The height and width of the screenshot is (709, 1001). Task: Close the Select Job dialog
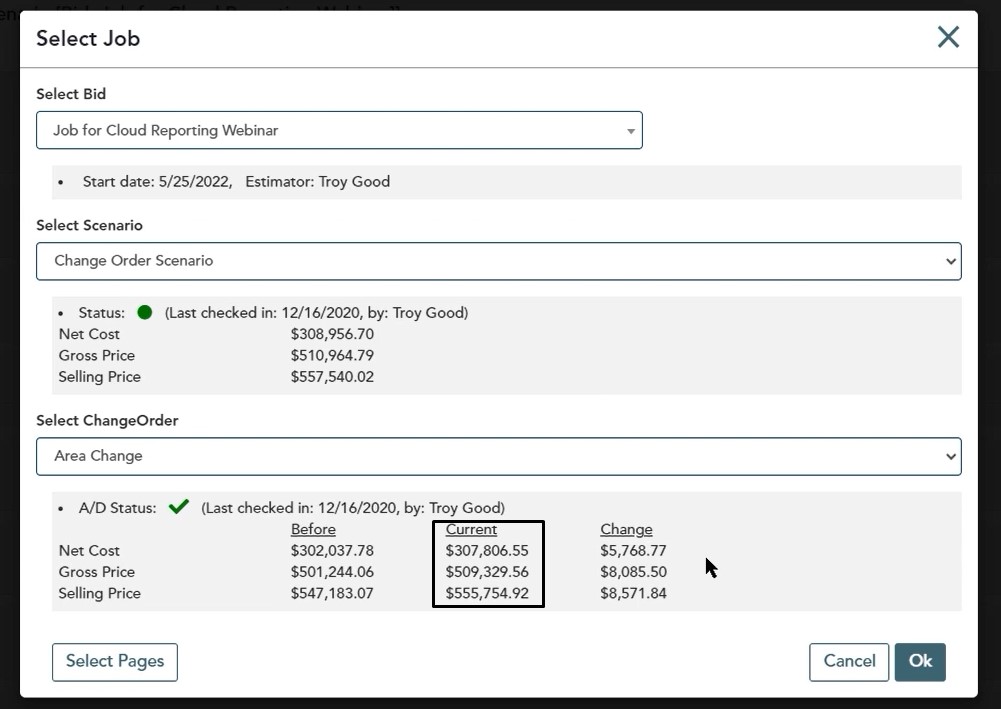tap(947, 38)
